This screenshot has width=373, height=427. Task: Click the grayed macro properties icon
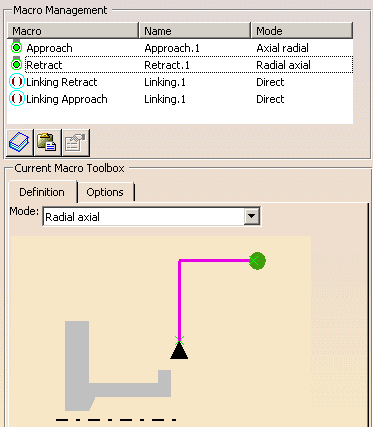click(76, 142)
